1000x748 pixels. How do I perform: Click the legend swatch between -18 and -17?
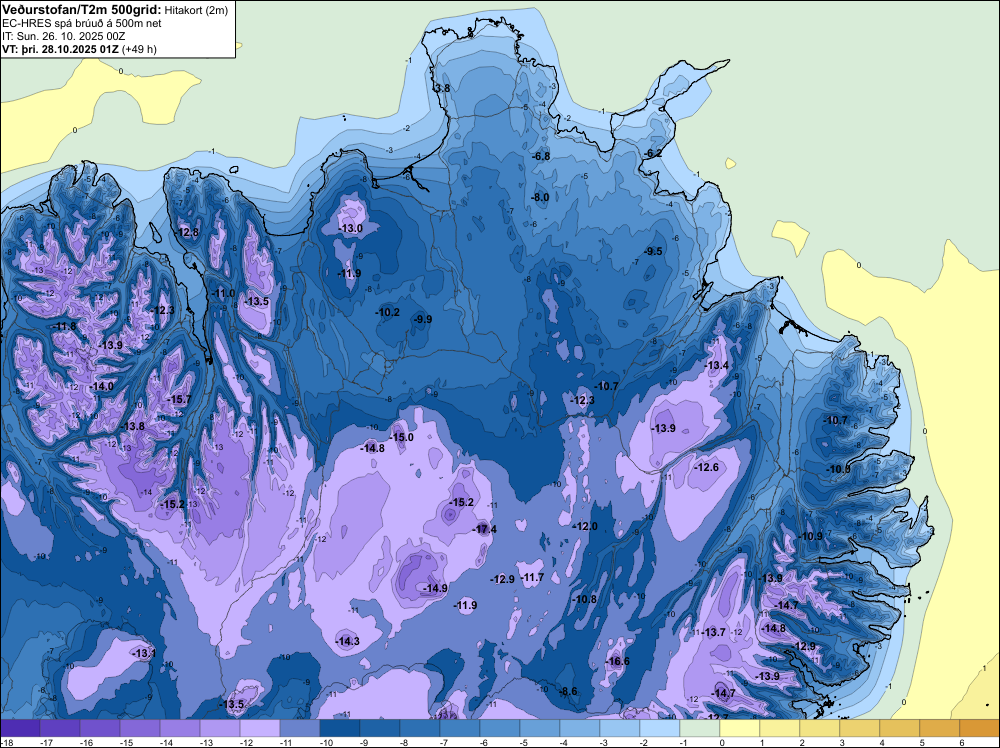20,728
